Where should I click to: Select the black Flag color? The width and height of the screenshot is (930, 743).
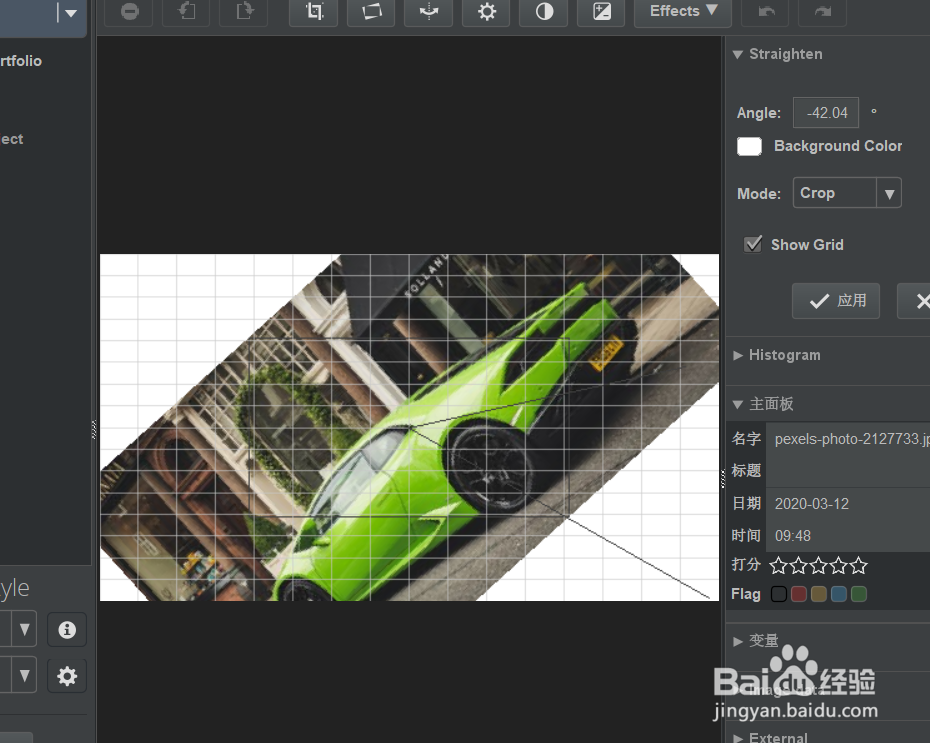[779, 594]
